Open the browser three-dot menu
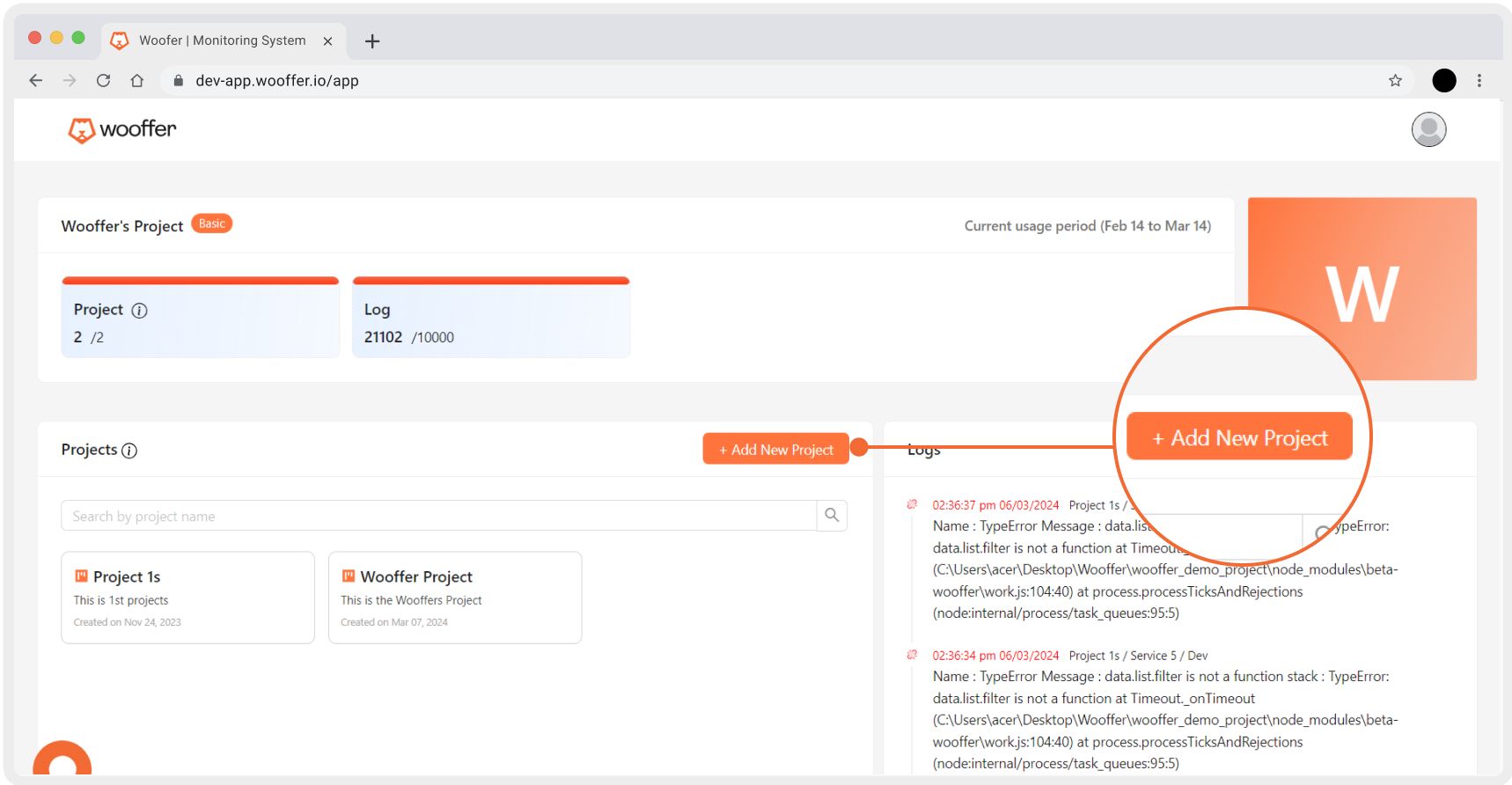The height and width of the screenshot is (785, 1512). coord(1479,80)
